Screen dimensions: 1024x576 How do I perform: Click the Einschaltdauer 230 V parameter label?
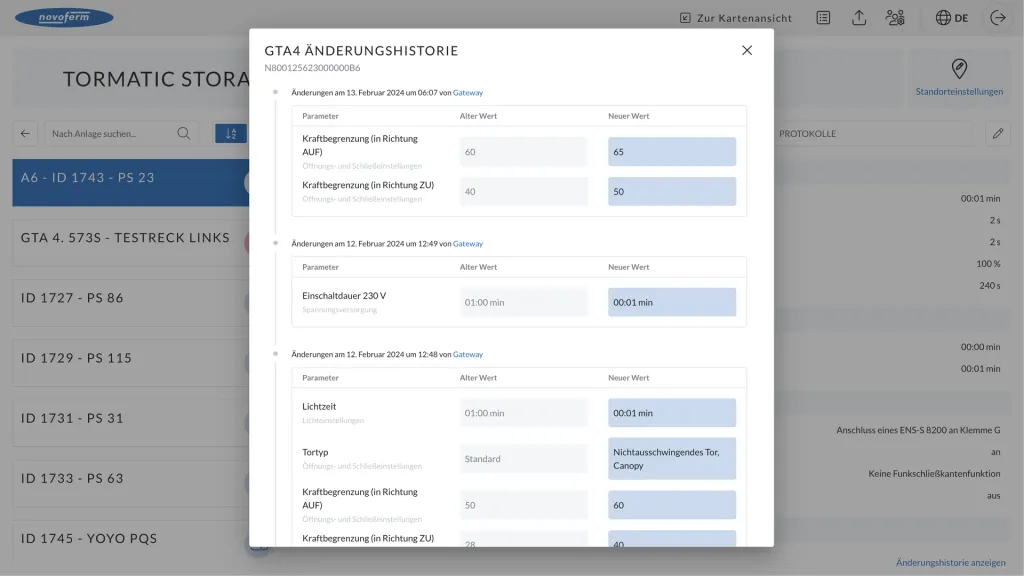pos(344,295)
